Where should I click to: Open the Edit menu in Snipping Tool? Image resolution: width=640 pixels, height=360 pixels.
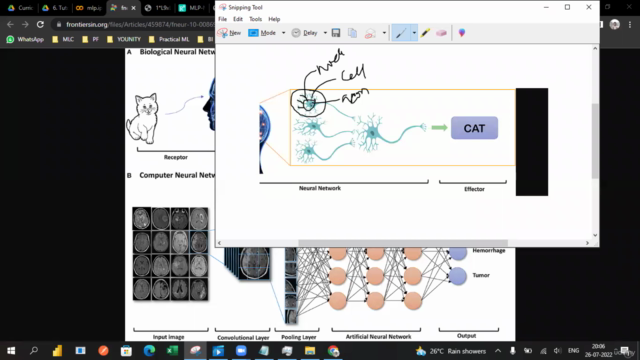(x=238, y=19)
